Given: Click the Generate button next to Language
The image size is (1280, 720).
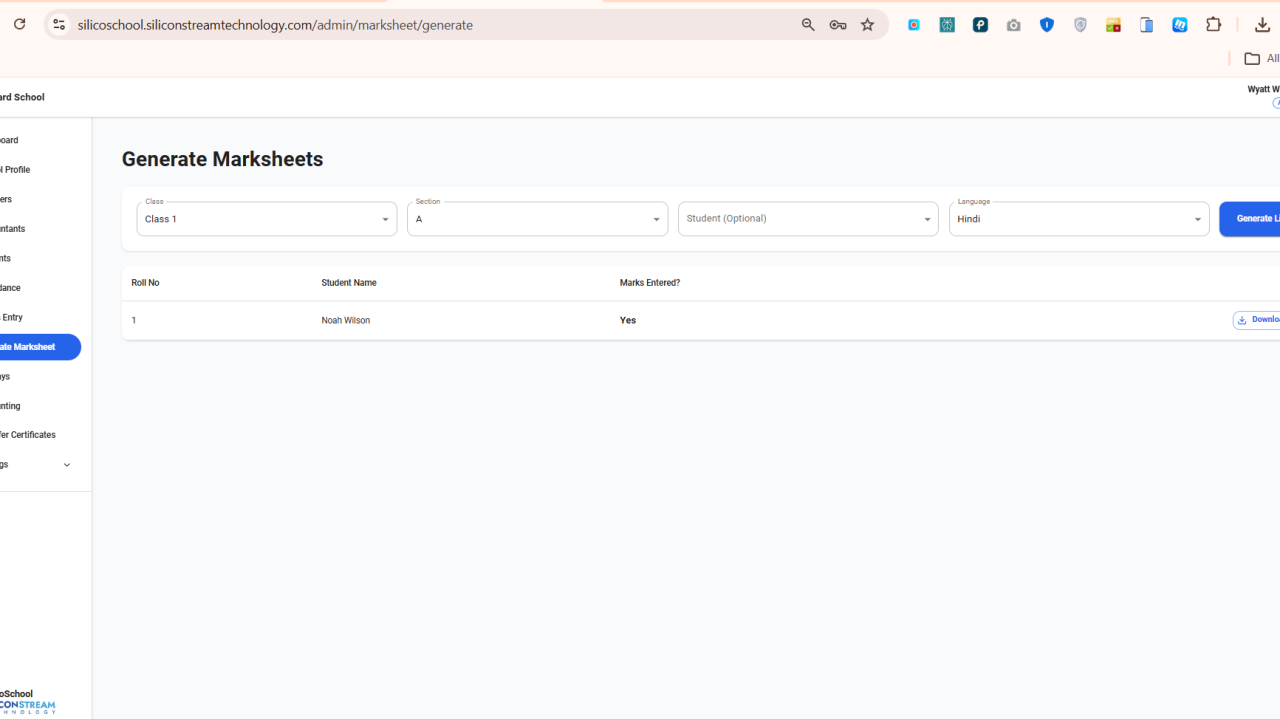Looking at the screenshot, I should click(1250, 219).
